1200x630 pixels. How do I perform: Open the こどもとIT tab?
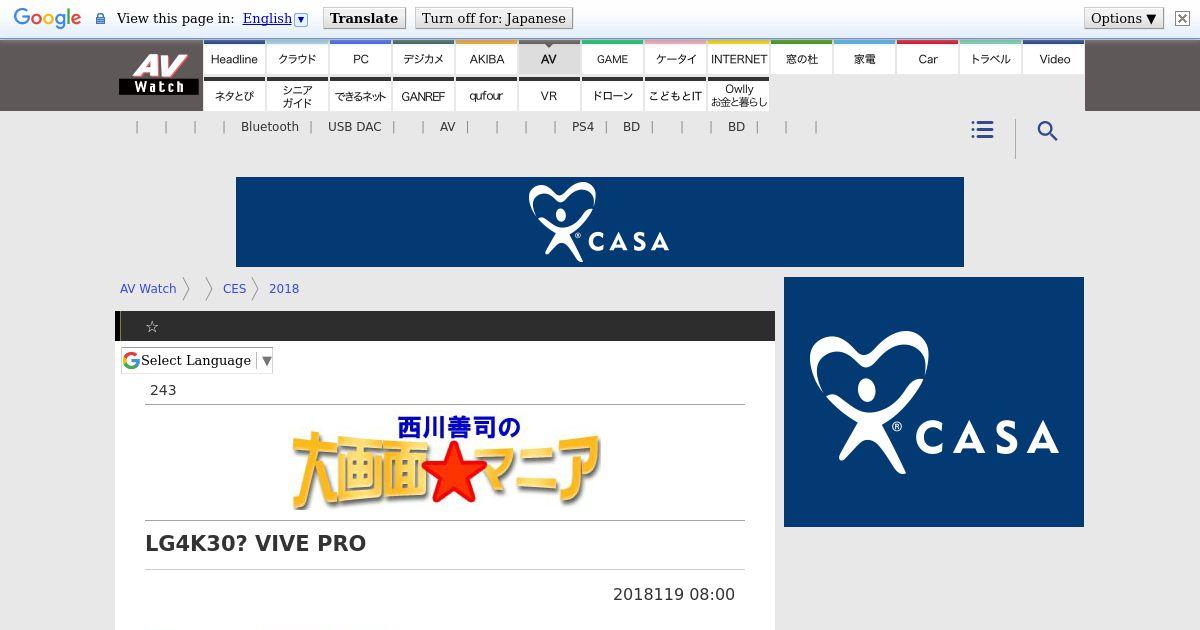[676, 95]
